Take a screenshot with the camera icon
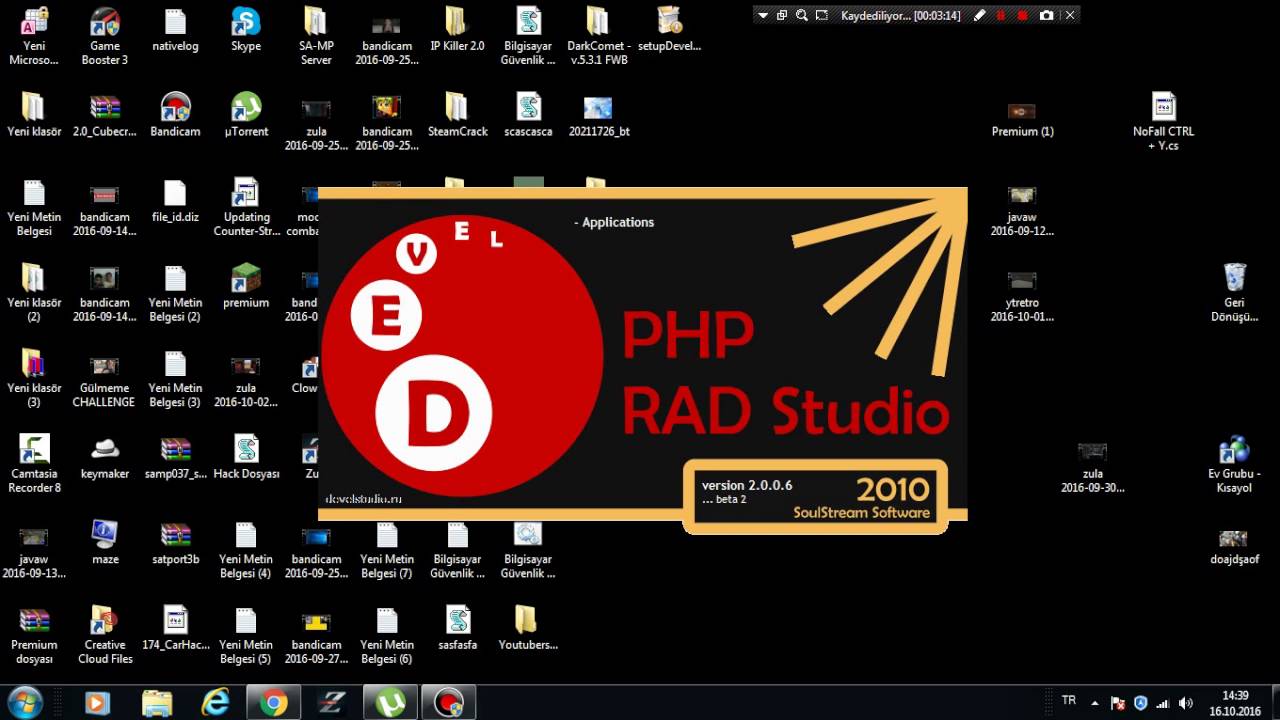The height and width of the screenshot is (720, 1280). coord(1046,15)
